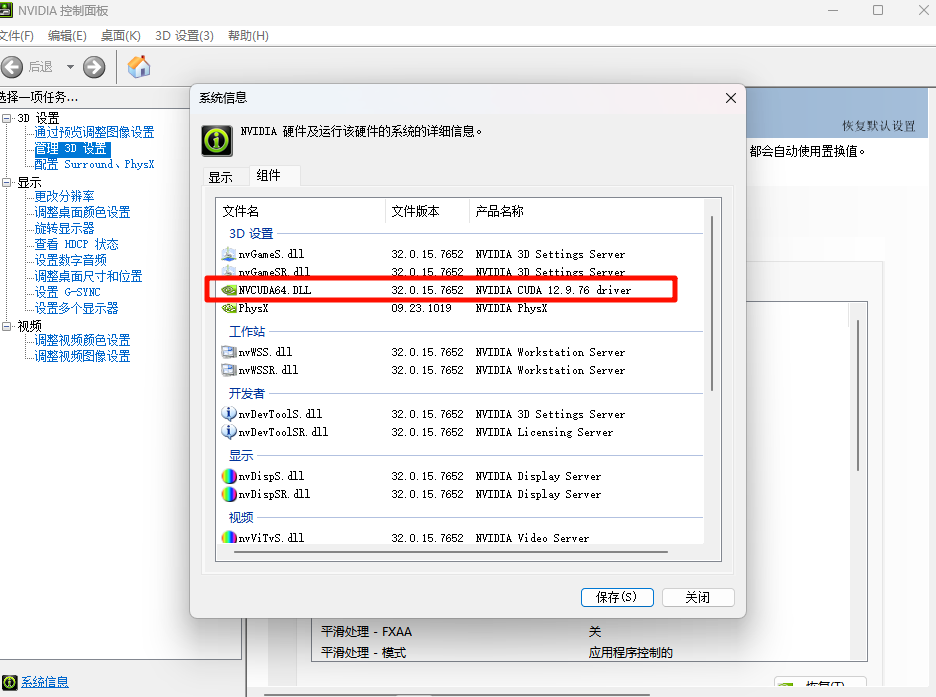Click the forward navigation arrow
This screenshot has height=697, width=936.
[x=93, y=67]
